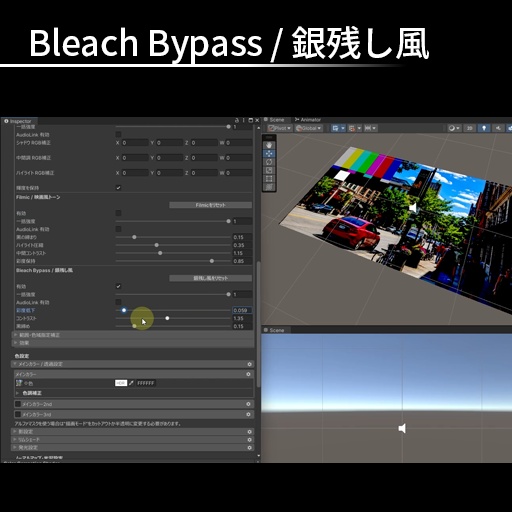This screenshot has height=512, width=512.
Task: Click シャドウ RGB補正 X value field
Action: click(135, 143)
